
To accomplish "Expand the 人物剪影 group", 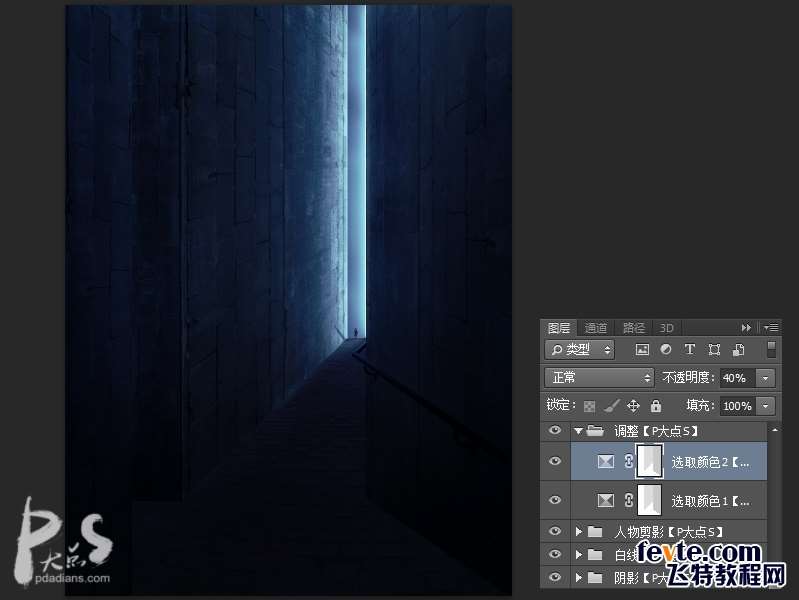I will point(579,532).
